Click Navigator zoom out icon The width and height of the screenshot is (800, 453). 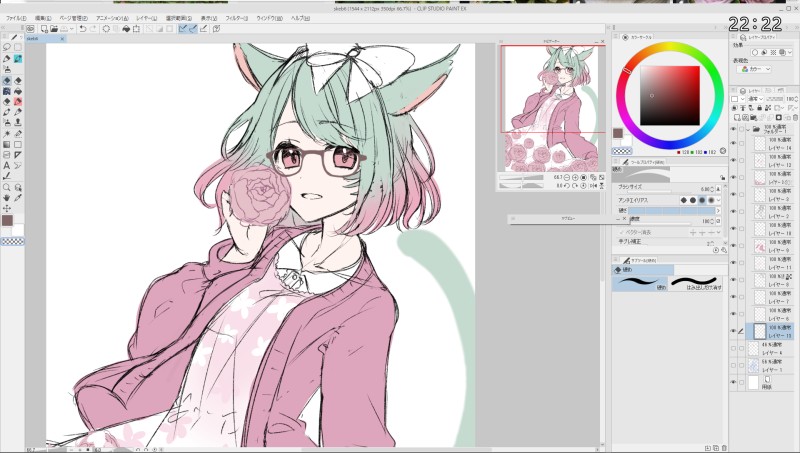coord(566,178)
